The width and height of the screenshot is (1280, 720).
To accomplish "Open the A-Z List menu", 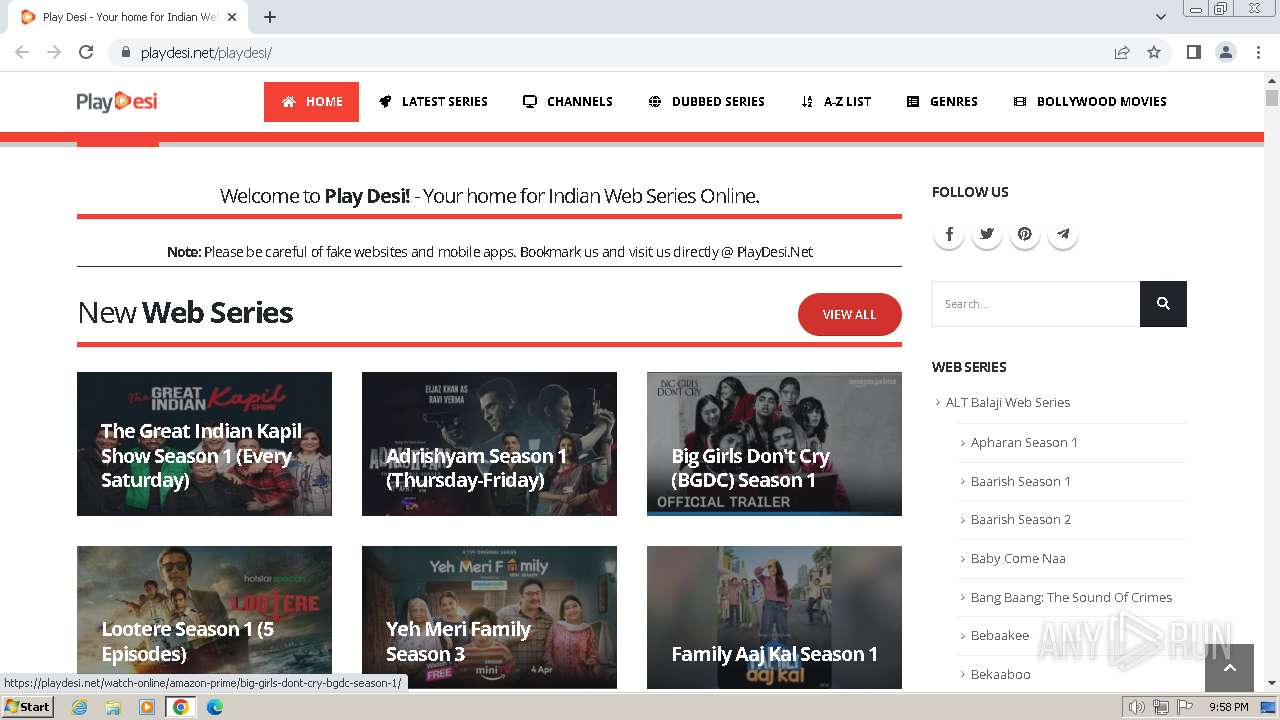I will coord(836,102).
